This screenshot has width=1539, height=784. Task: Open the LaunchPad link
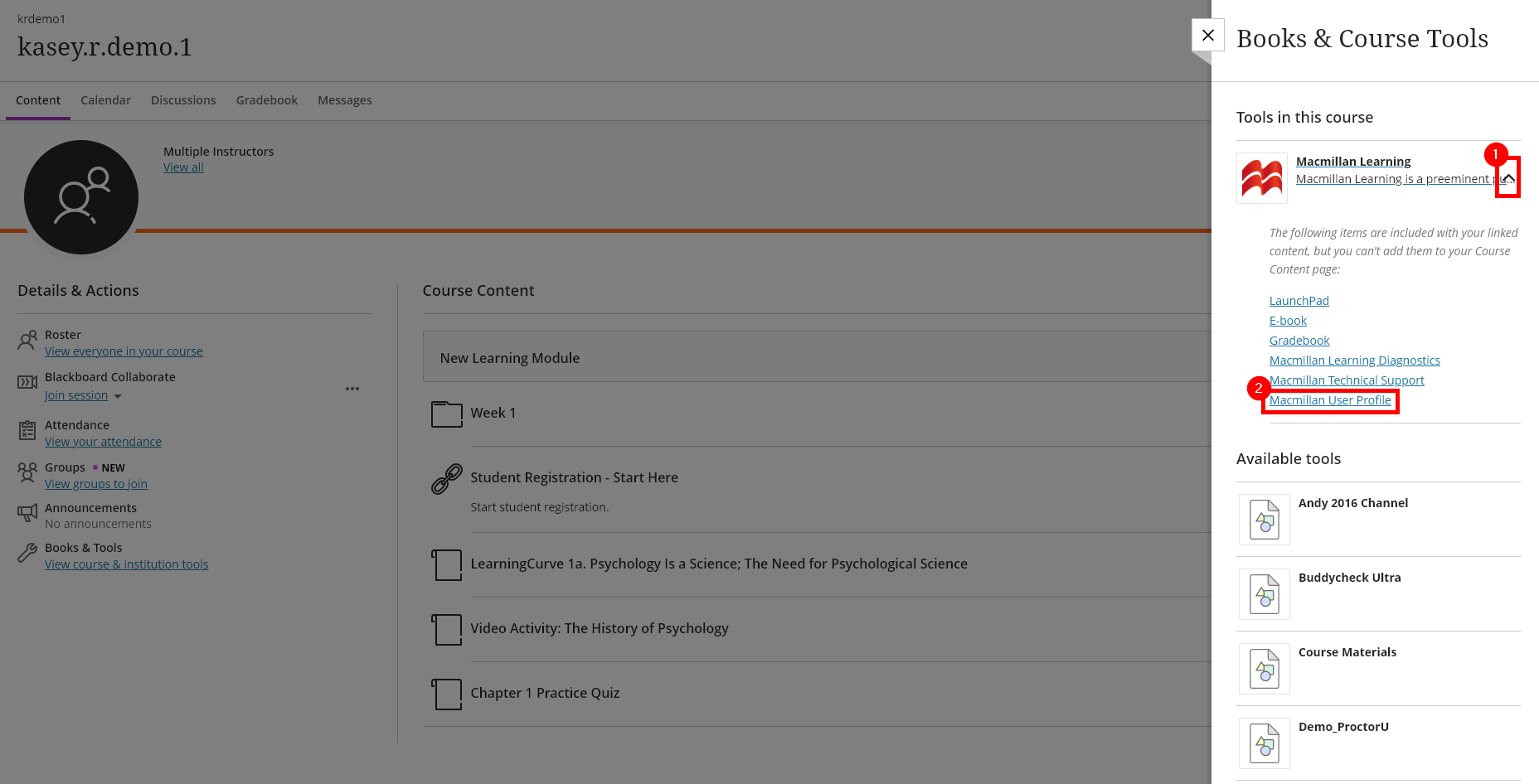[x=1299, y=300]
